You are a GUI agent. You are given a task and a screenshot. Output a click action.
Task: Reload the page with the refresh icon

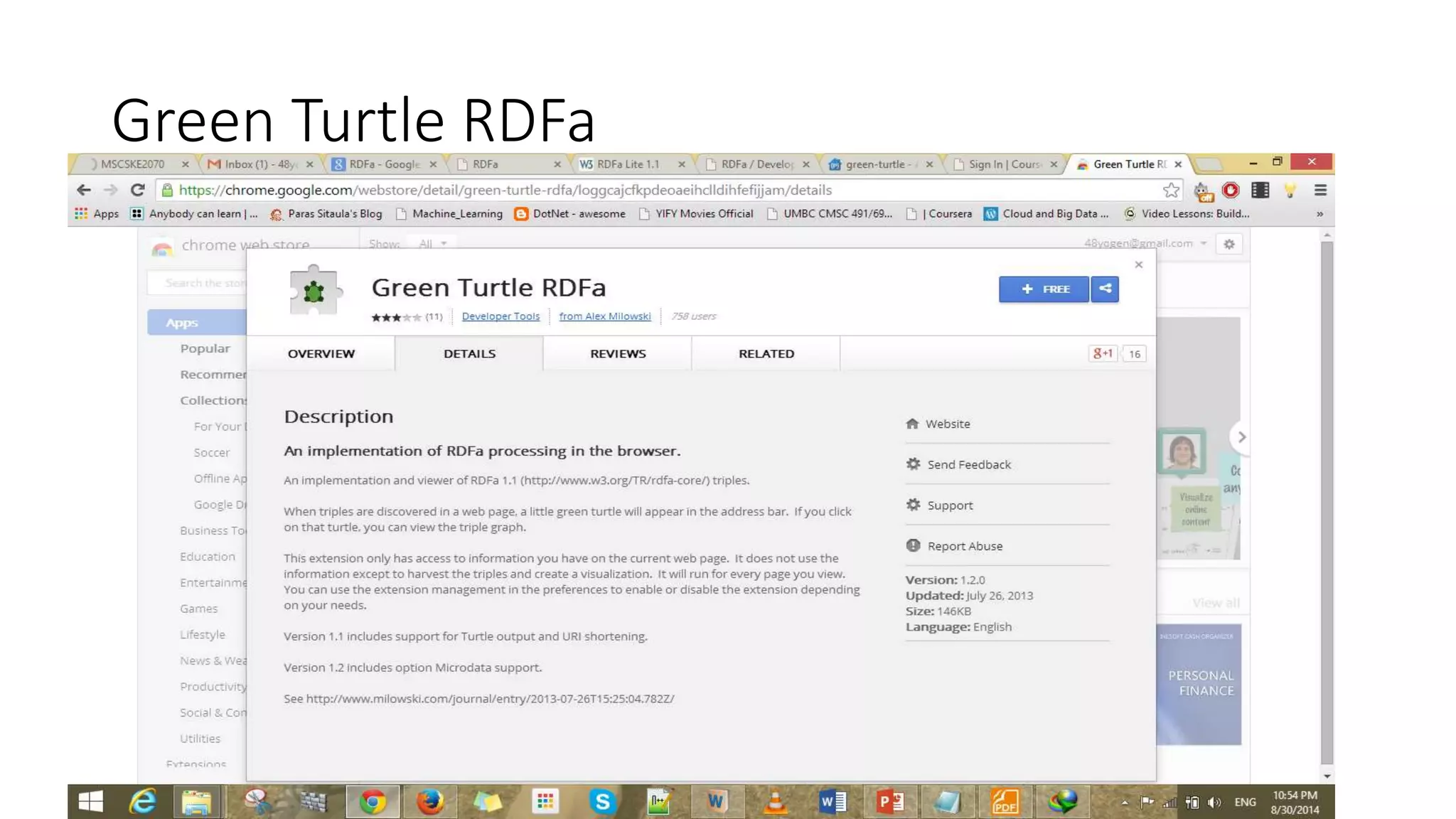pyautogui.click(x=138, y=190)
